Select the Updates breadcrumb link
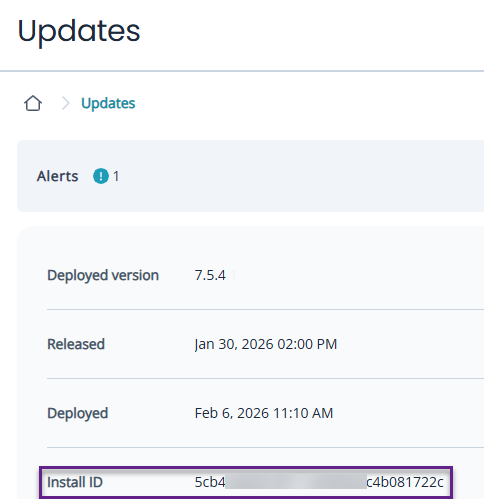484x499 pixels. pos(108,103)
